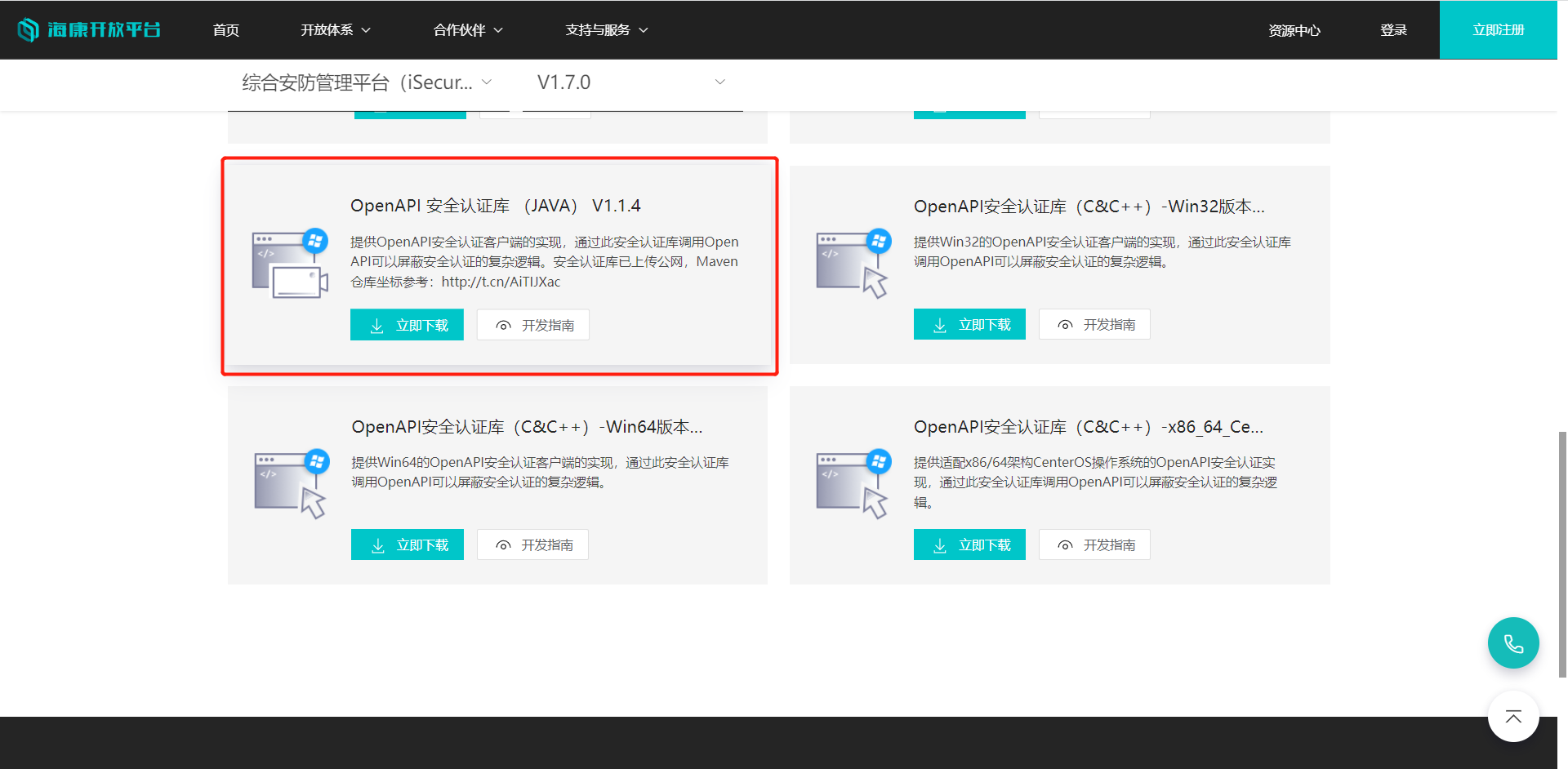Open the Maven repository link http://t.cn/AiTIJXac
1568x769 pixels.
(x=500, y=281)
